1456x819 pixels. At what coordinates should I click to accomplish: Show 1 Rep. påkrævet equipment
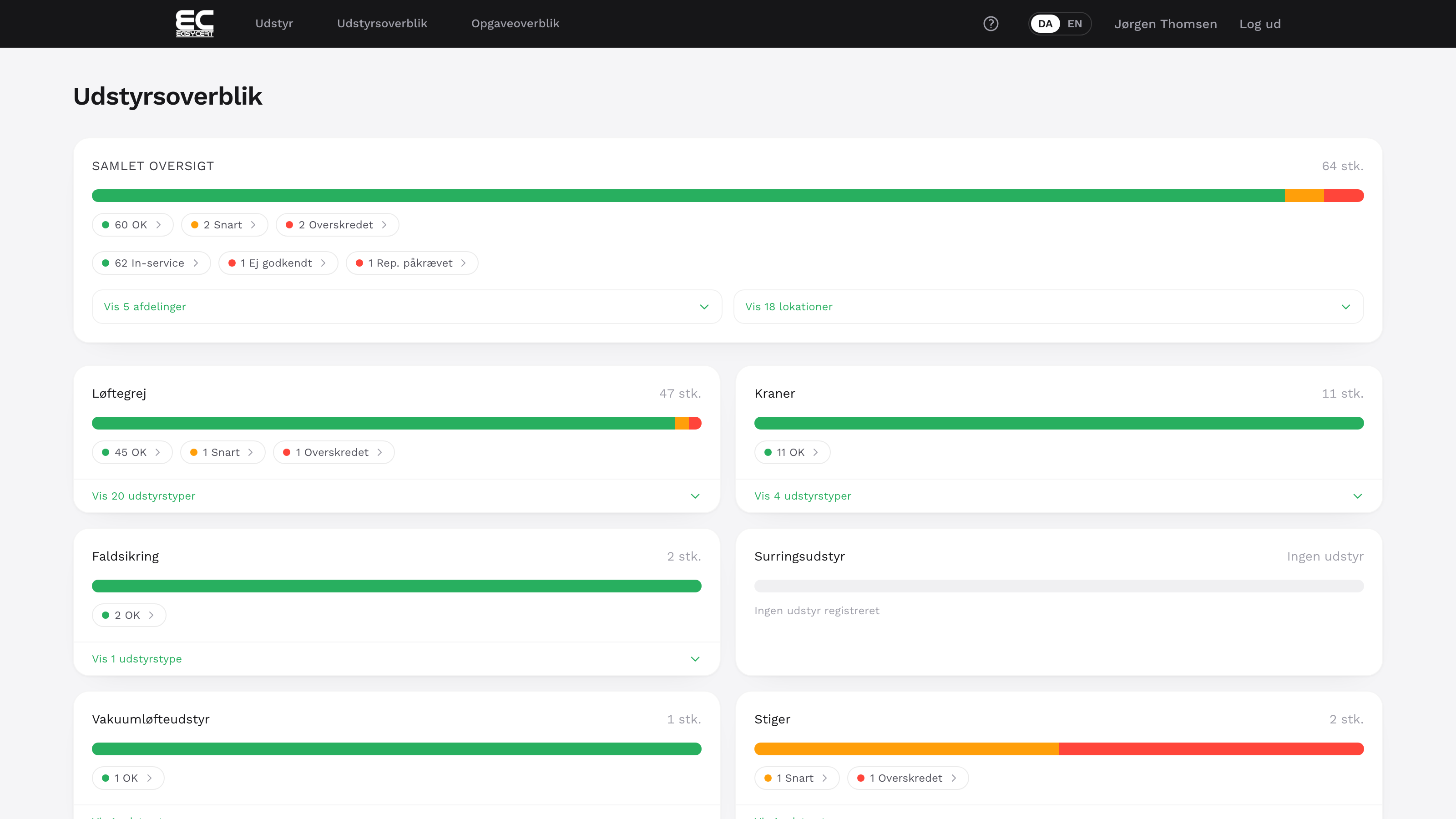[x=412, y=263]
